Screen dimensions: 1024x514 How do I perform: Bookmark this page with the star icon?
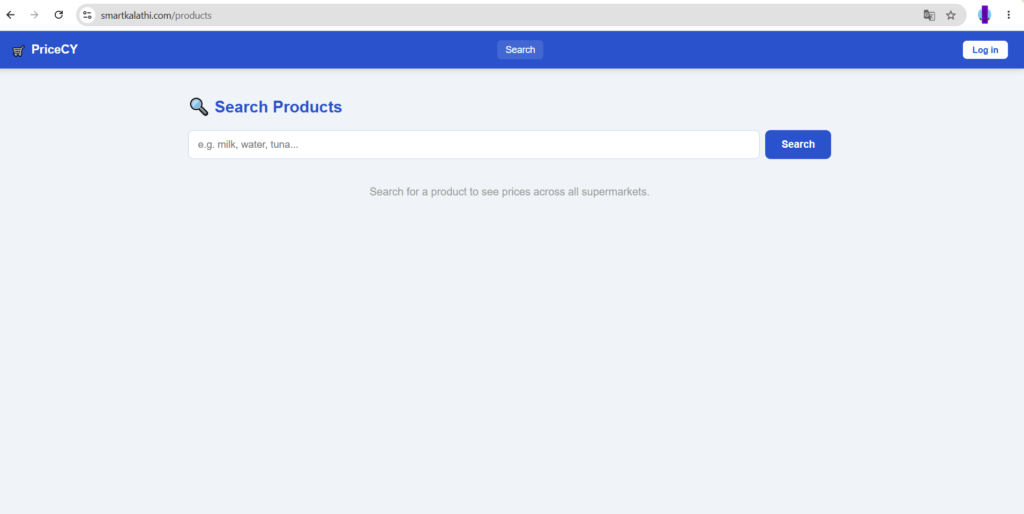[x=951, y=15]
